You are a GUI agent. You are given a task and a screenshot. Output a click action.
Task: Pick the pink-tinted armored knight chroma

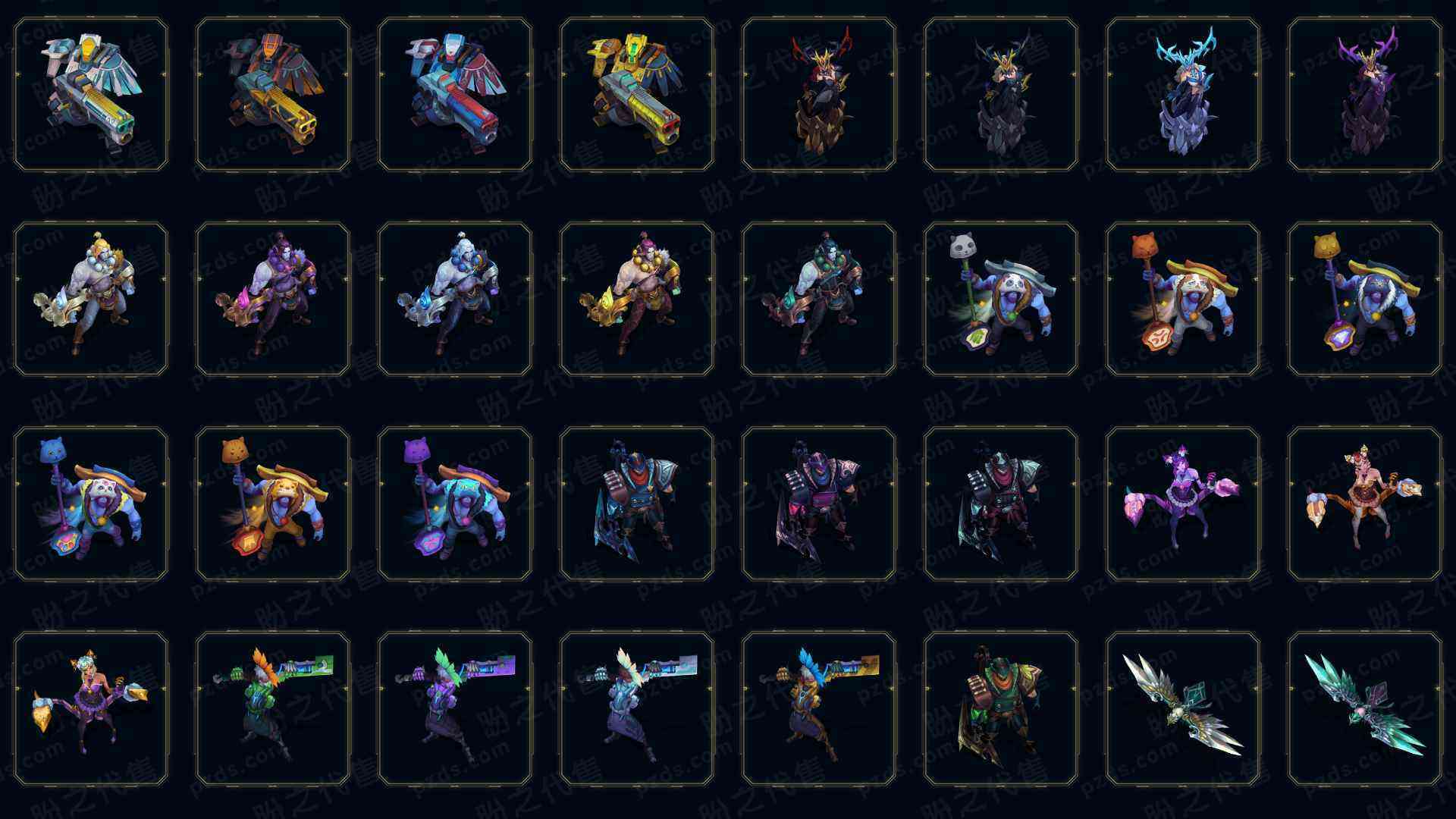(x=819, y=504)
